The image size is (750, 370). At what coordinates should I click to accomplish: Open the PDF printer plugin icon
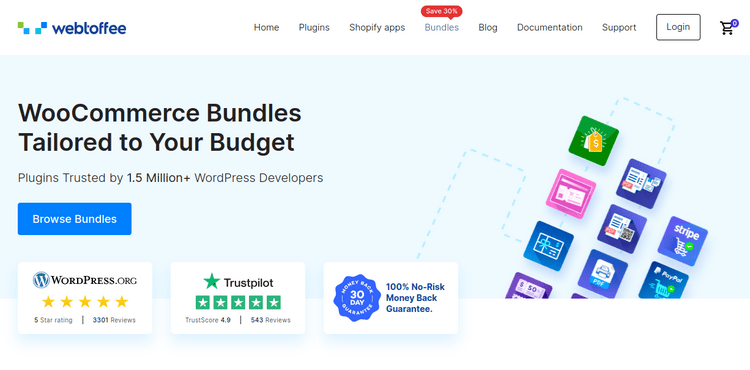tap(603, 274)
